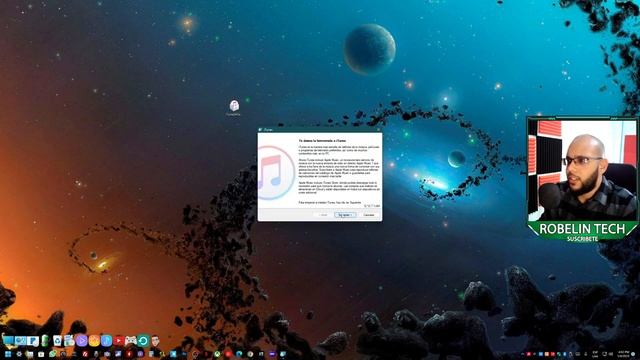Click Cancelar in the iTunes installer
Screen dimensions: 640x360
tap(369, 215)
